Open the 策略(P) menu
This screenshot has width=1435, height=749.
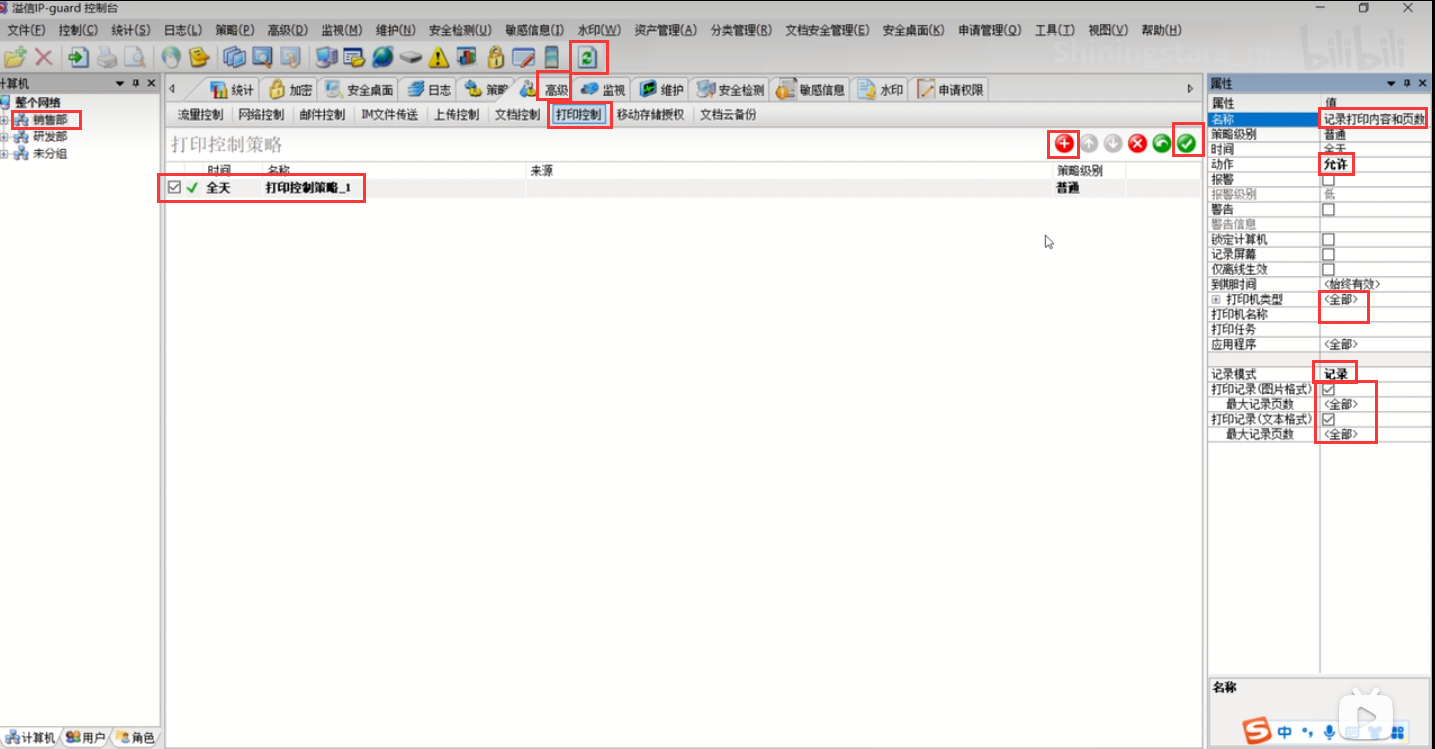point(233,31)
